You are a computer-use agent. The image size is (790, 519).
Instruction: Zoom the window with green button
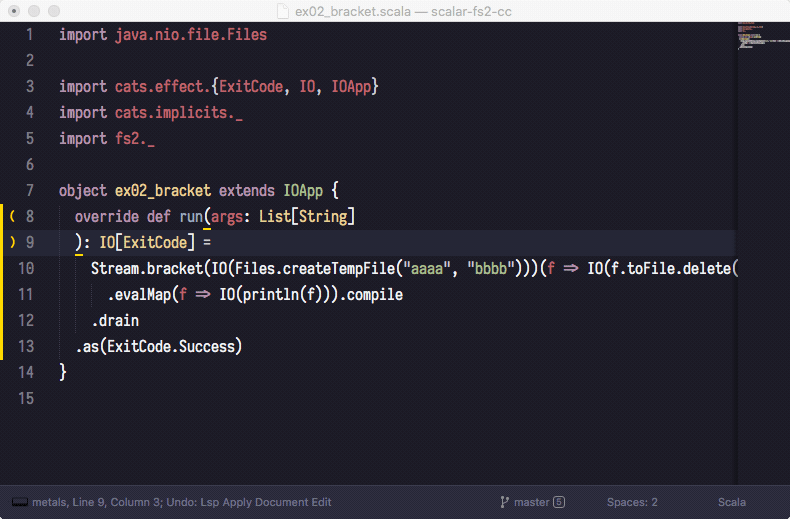pyautogui.click(x=54, y=11)
